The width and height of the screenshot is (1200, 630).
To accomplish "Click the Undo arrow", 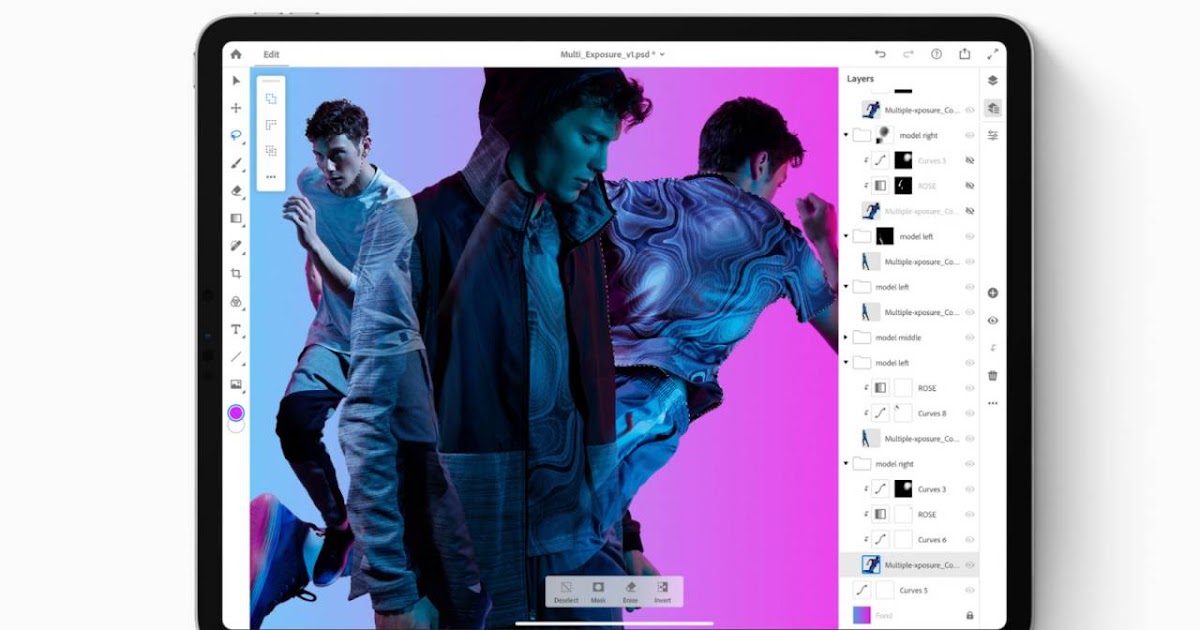I will click(880, 54).
